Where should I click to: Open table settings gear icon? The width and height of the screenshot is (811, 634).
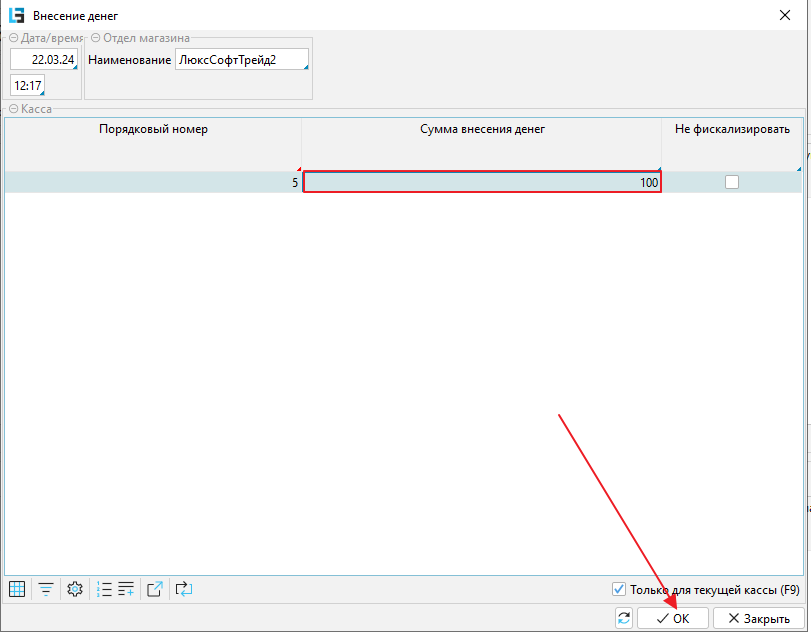74,589
